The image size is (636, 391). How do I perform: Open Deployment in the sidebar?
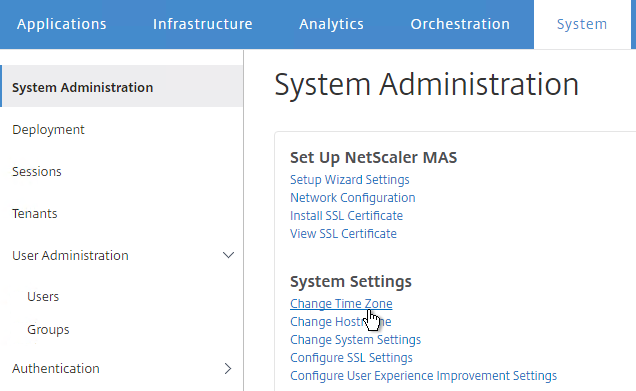point(48,130)
